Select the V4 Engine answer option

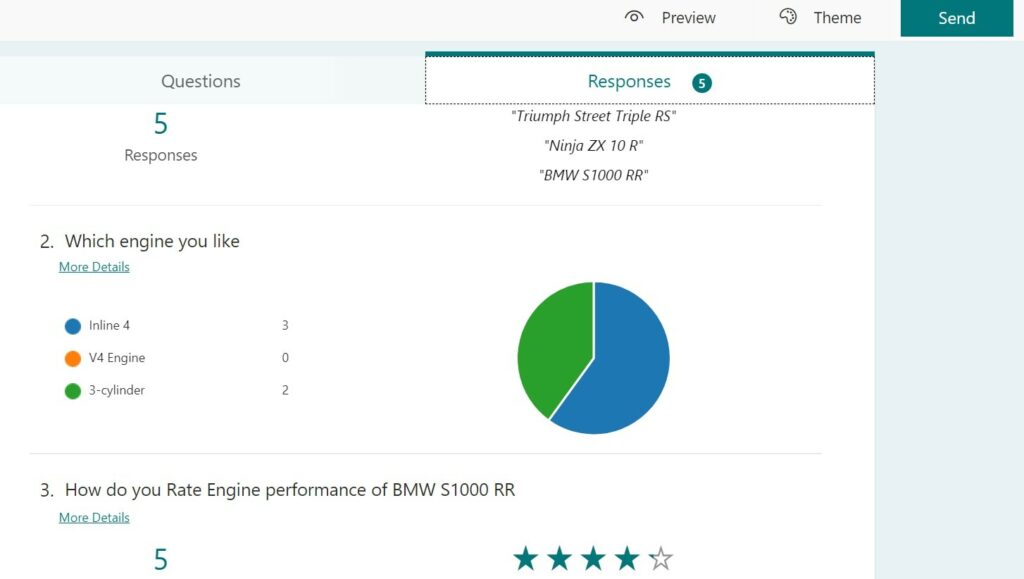point(118,358)
